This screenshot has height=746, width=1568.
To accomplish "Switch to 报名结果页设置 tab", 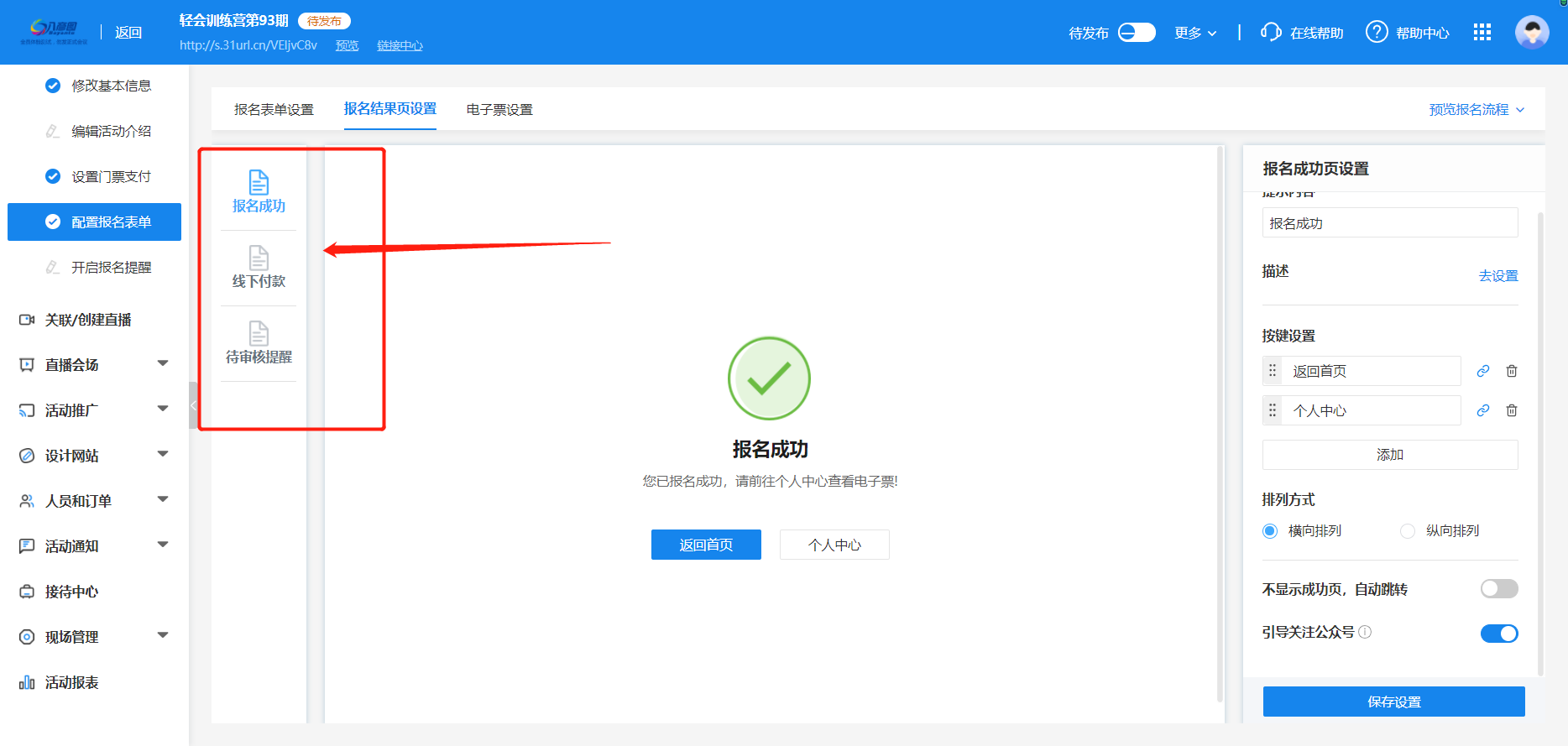I will [x=390, y=109].
